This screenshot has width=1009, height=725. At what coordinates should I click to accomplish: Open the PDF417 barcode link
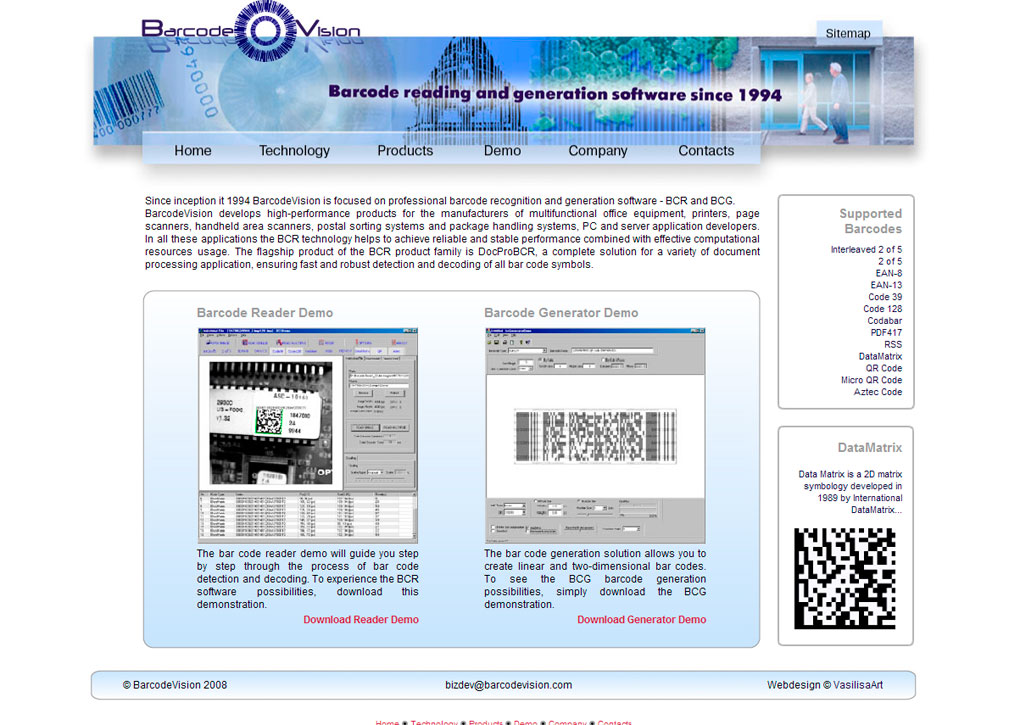(886, 333)
